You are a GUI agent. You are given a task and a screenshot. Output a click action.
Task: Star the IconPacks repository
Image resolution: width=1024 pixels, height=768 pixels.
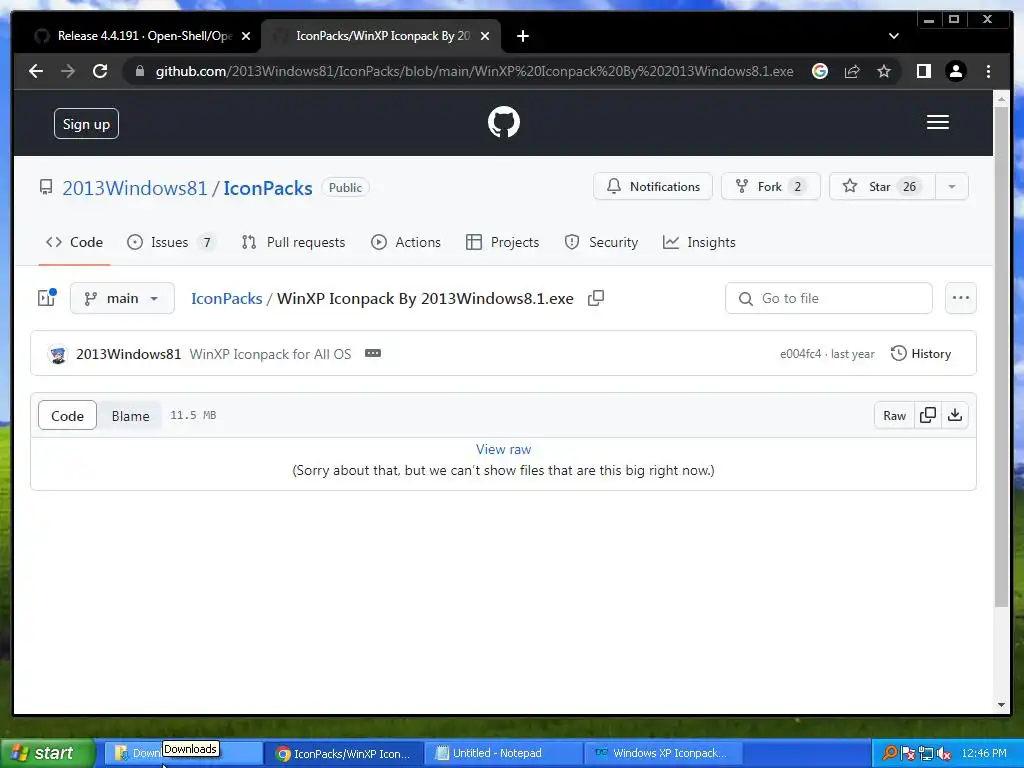point(882,187)
